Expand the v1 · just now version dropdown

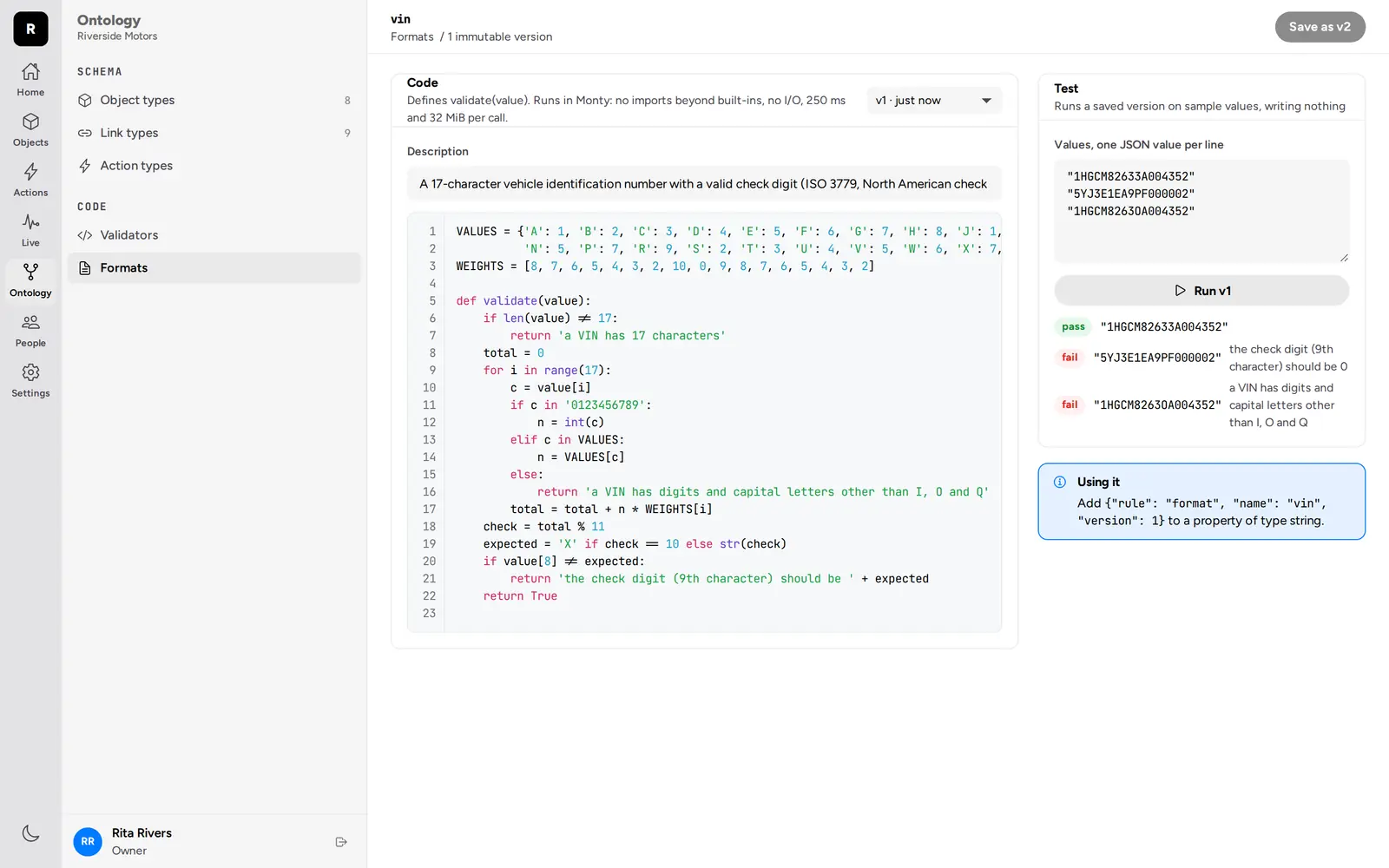pos(934,101)
